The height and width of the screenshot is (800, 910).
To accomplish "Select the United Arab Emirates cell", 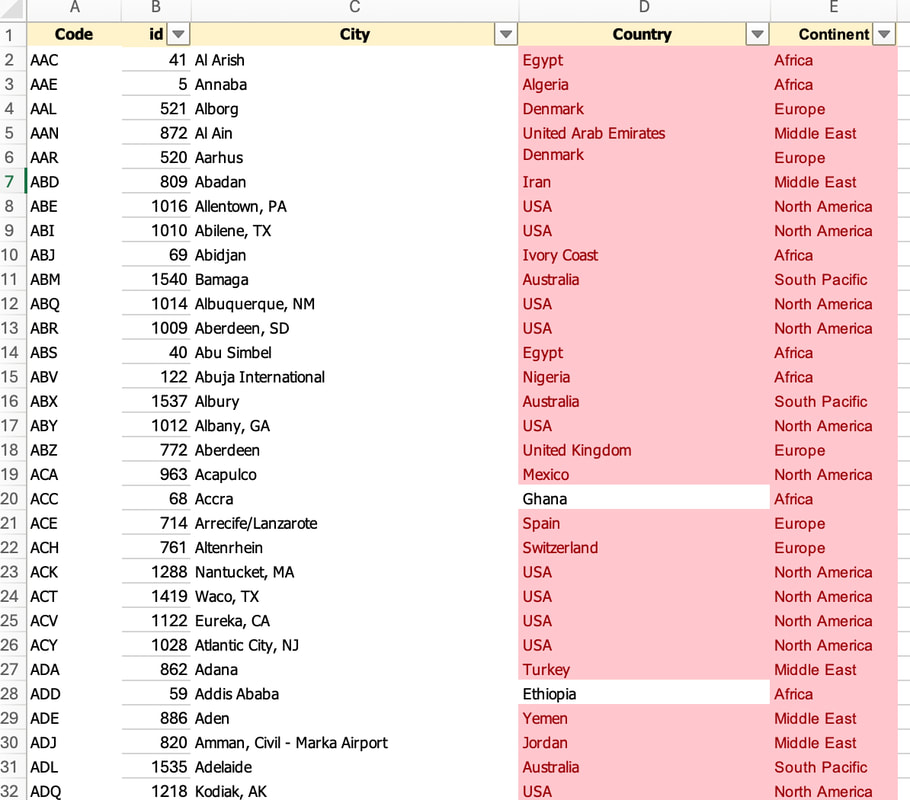I will [644, 133].
